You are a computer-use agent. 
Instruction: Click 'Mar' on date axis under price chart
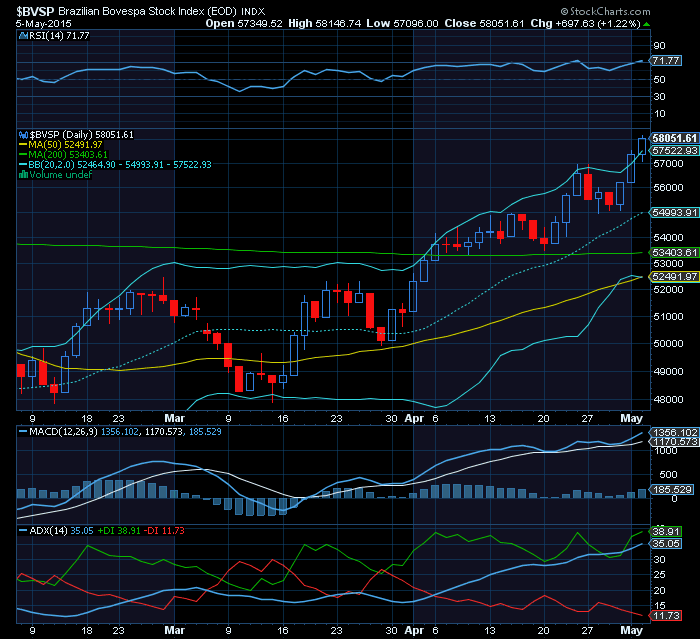coord(175,418)
